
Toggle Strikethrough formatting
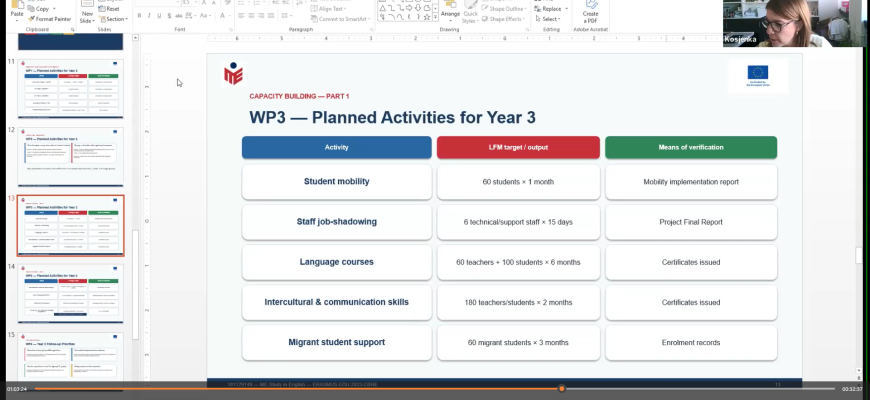(x=179, y=16)
